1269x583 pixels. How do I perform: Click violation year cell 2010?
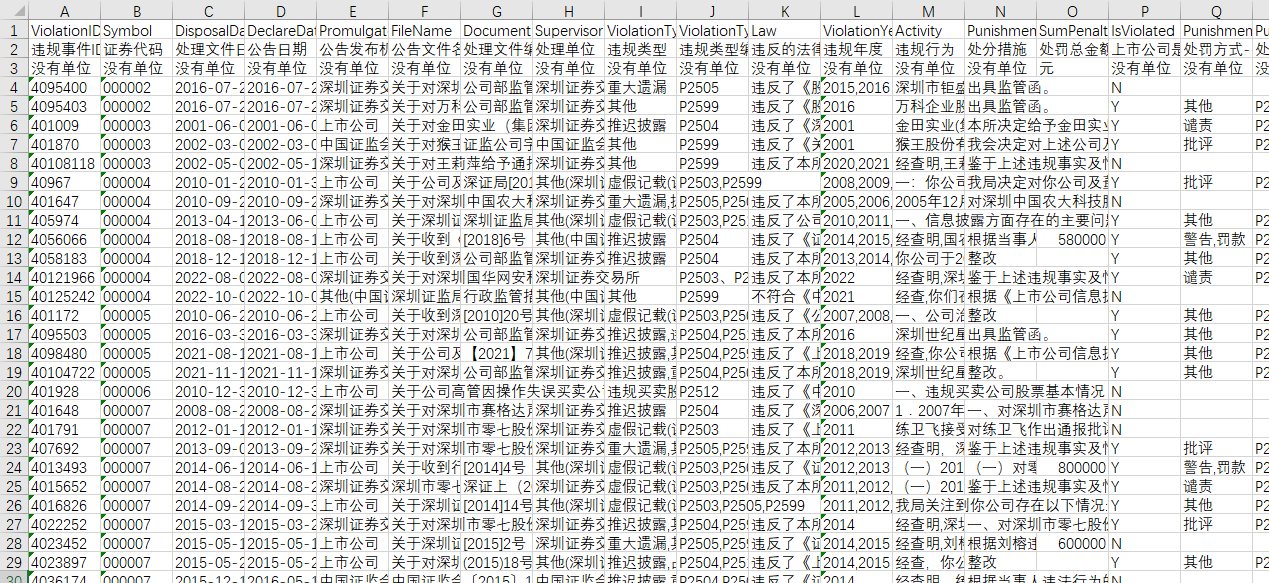click(856, 392)
